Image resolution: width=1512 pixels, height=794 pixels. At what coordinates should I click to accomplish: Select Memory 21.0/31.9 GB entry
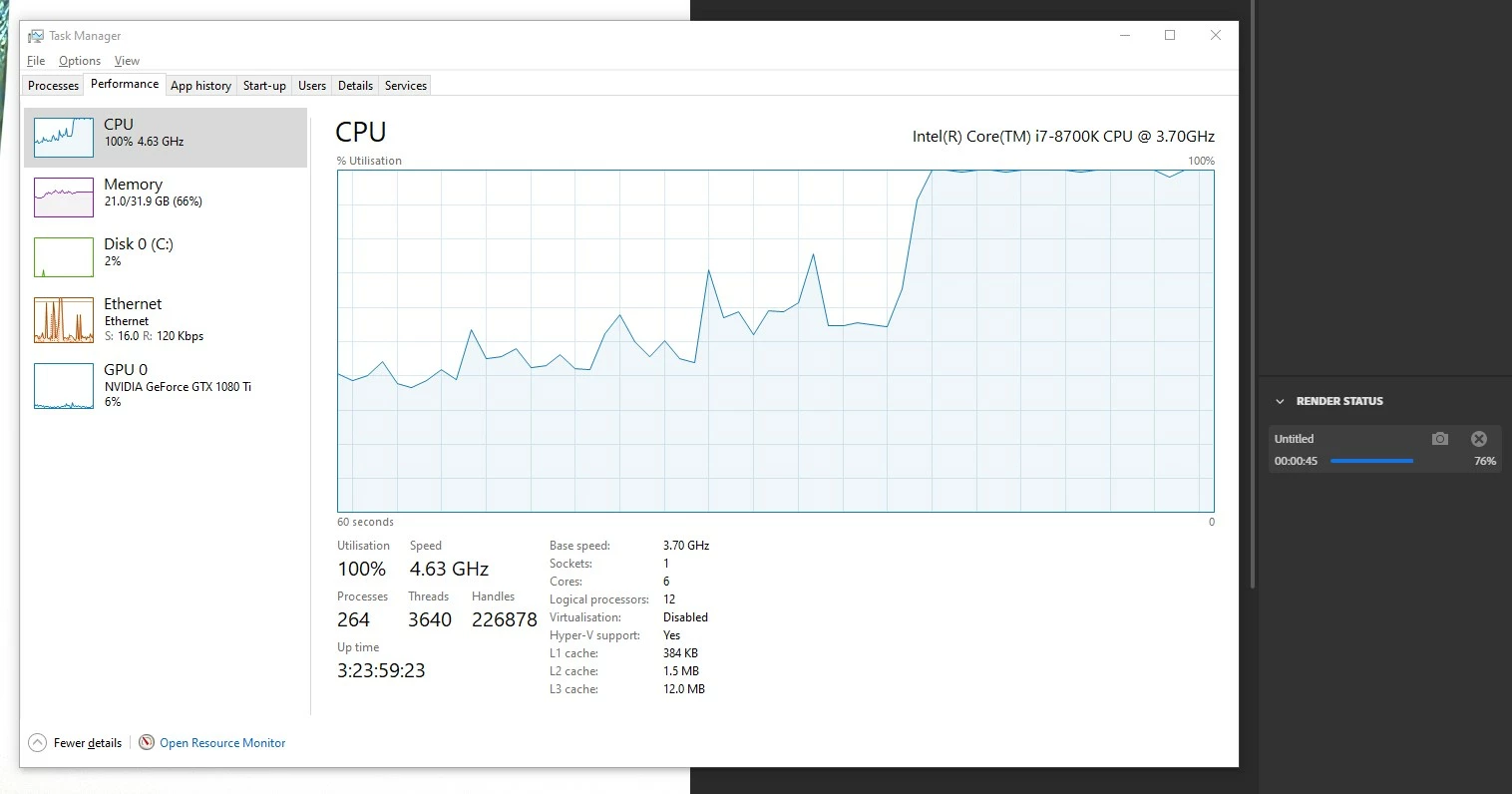(166, 198)
